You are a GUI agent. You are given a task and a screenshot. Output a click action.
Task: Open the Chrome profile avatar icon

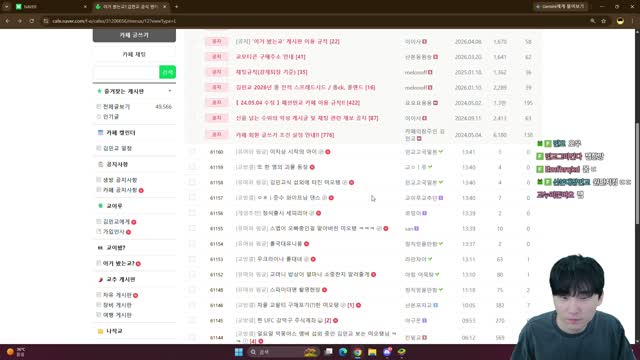click(620, 21)
